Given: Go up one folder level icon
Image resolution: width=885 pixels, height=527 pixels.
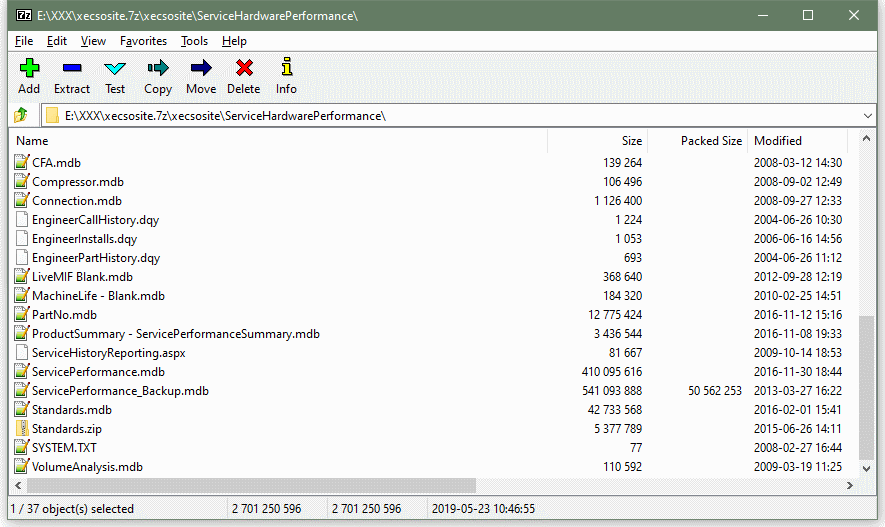Looking at the screenshot, I should [21, 115].
